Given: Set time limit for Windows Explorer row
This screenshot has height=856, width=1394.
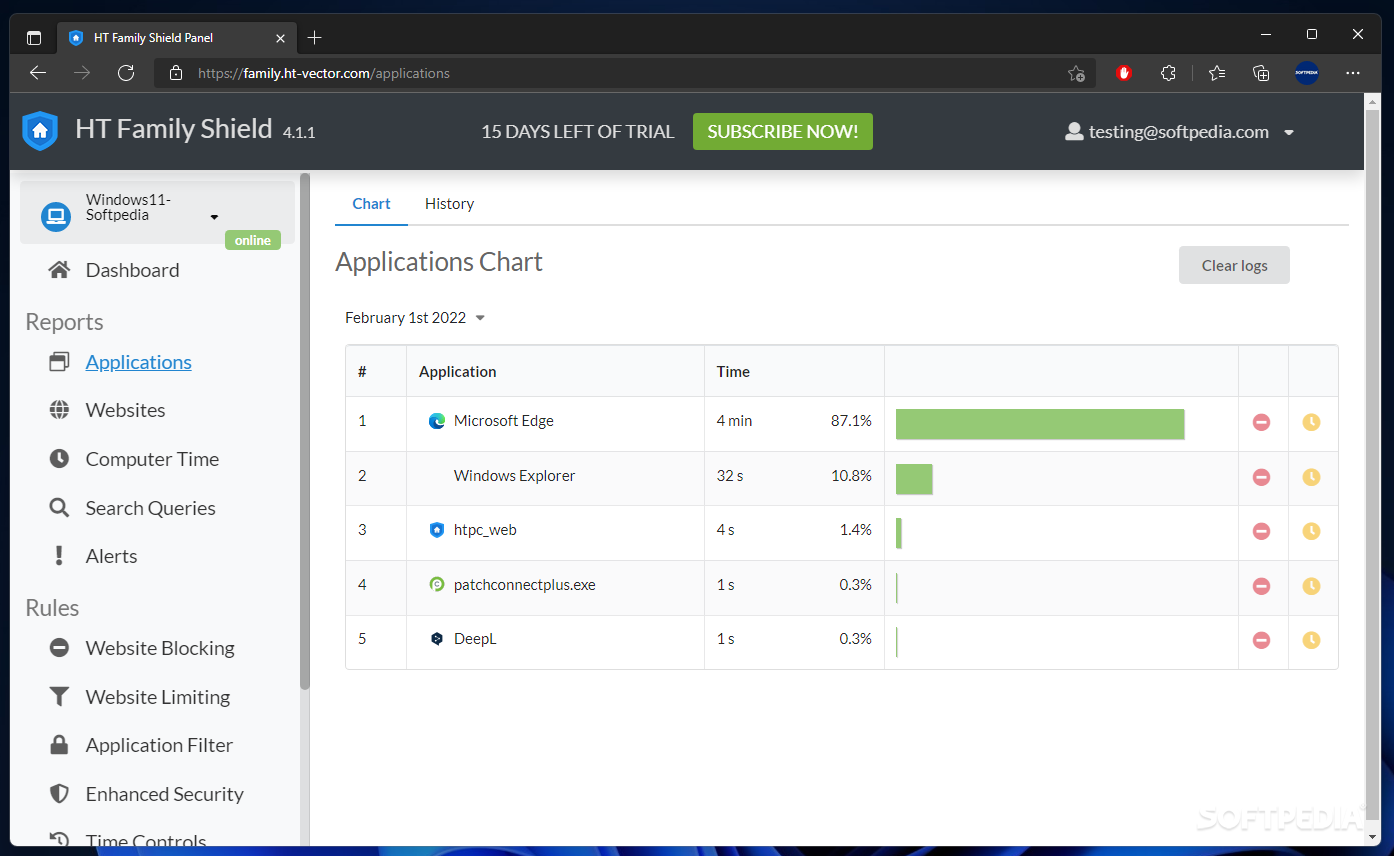Looking at the screenshot, I should 1311,477.
